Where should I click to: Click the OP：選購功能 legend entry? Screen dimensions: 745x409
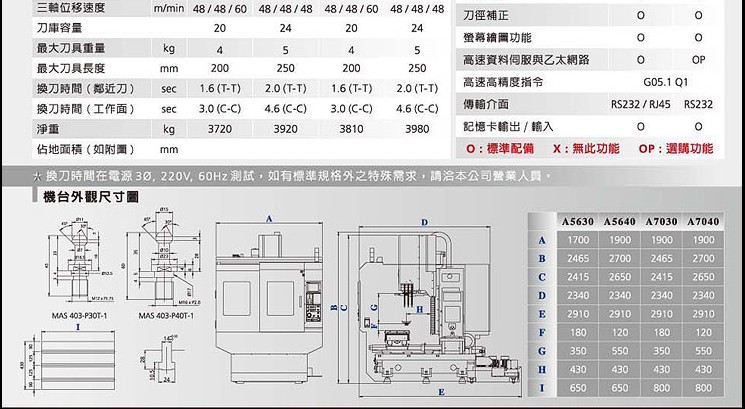(x=676, y=149)
